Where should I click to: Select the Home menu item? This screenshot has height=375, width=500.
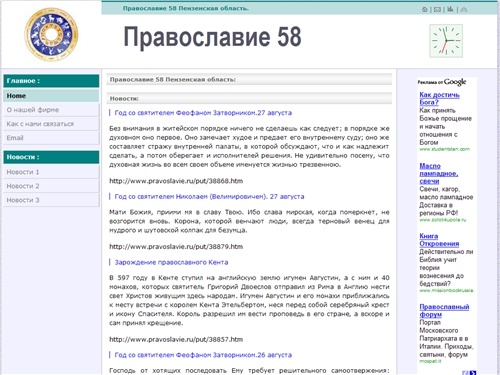click(x=51, y=96)
